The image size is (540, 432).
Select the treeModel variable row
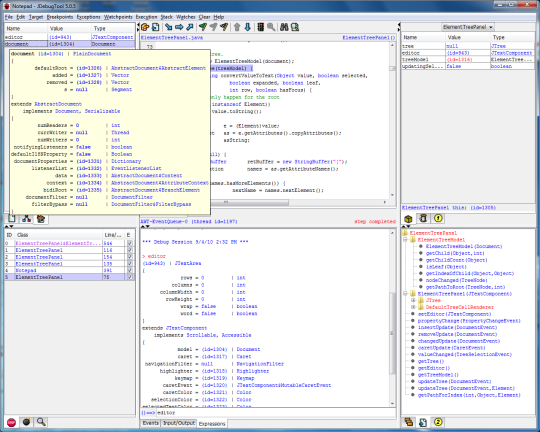pyautogui.click(x=468, y=59)
